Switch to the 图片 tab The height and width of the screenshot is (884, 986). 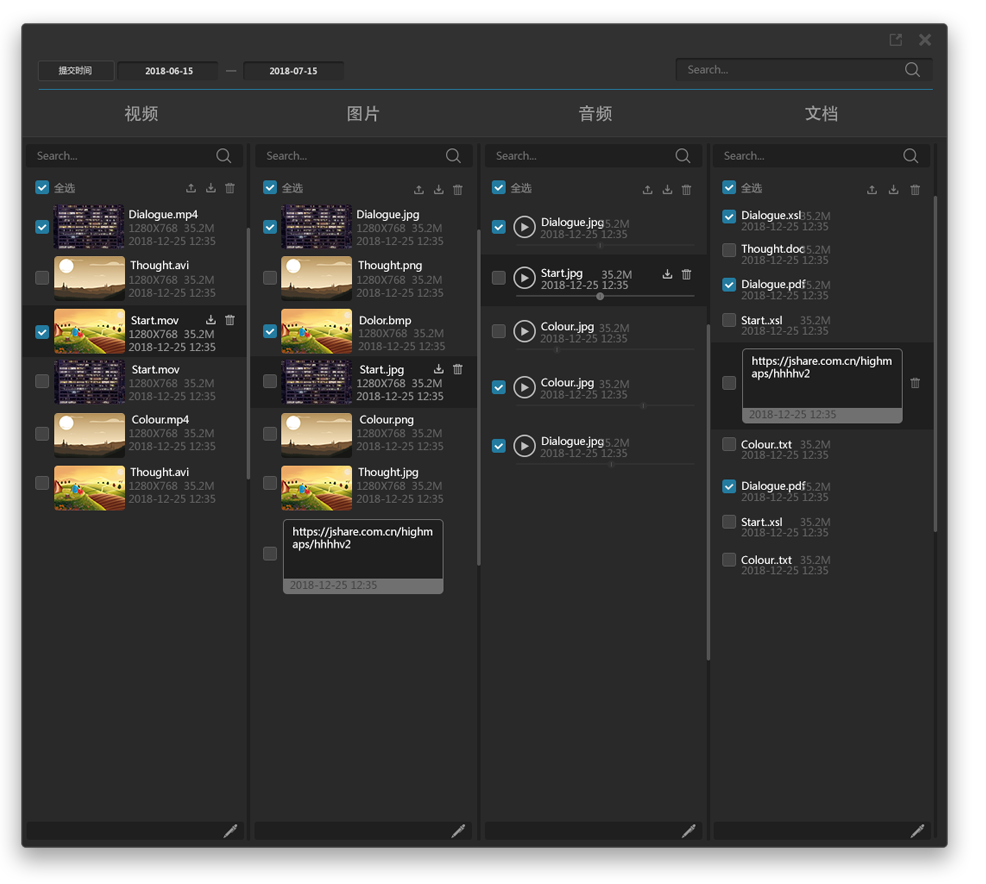coord(363,114)
